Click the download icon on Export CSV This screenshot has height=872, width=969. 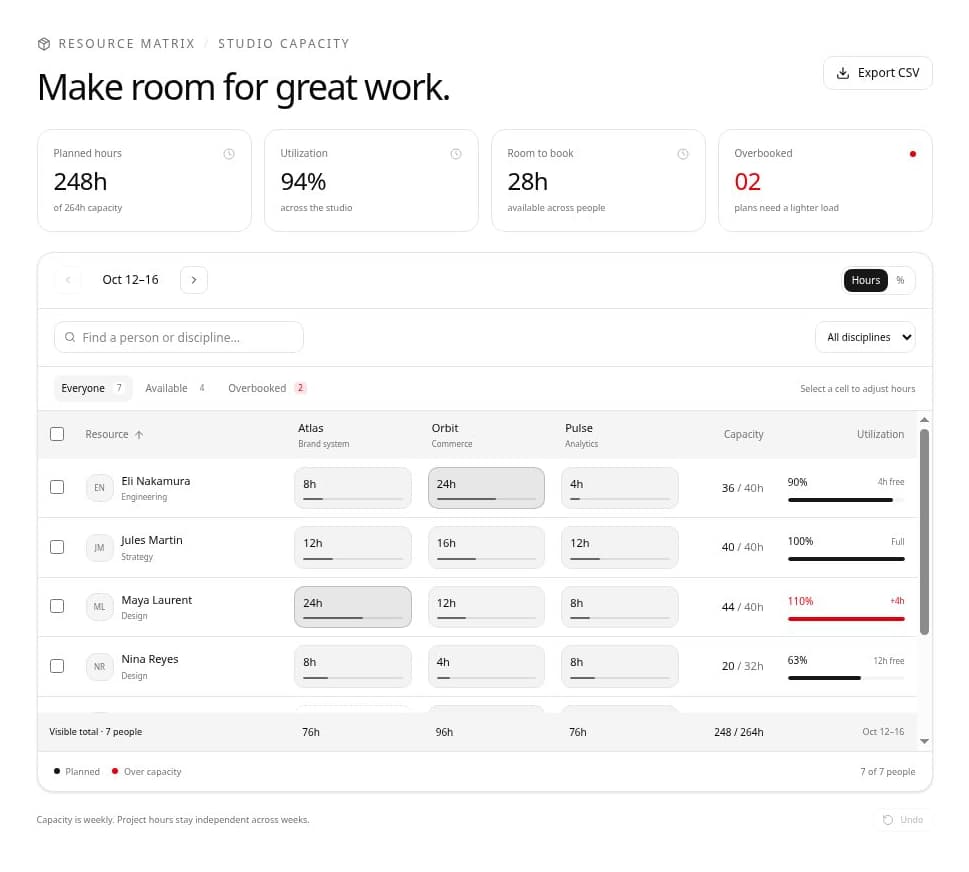click(x=842, y=73)
